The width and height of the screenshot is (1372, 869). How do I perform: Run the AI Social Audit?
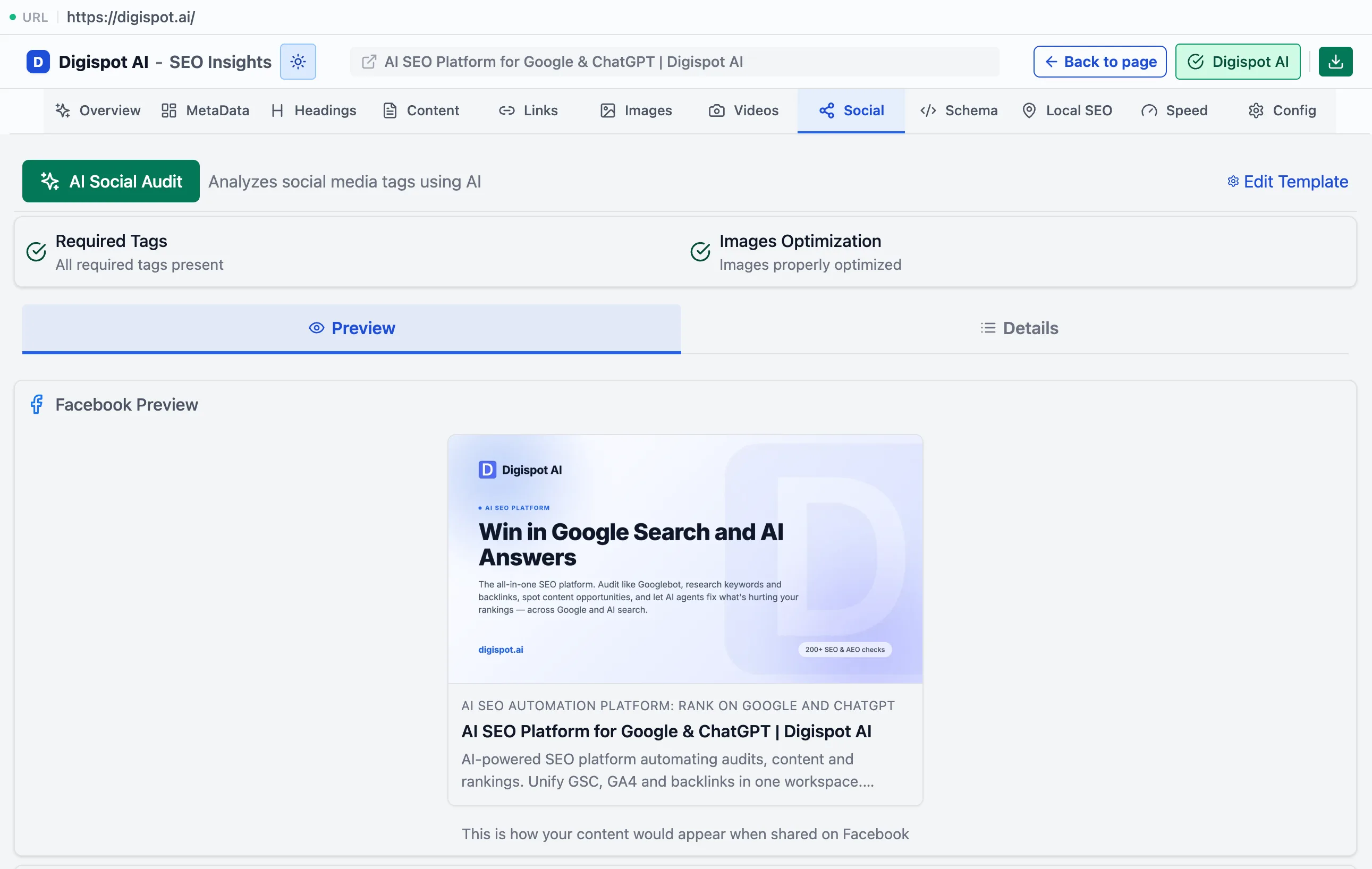tap(111, 181)
